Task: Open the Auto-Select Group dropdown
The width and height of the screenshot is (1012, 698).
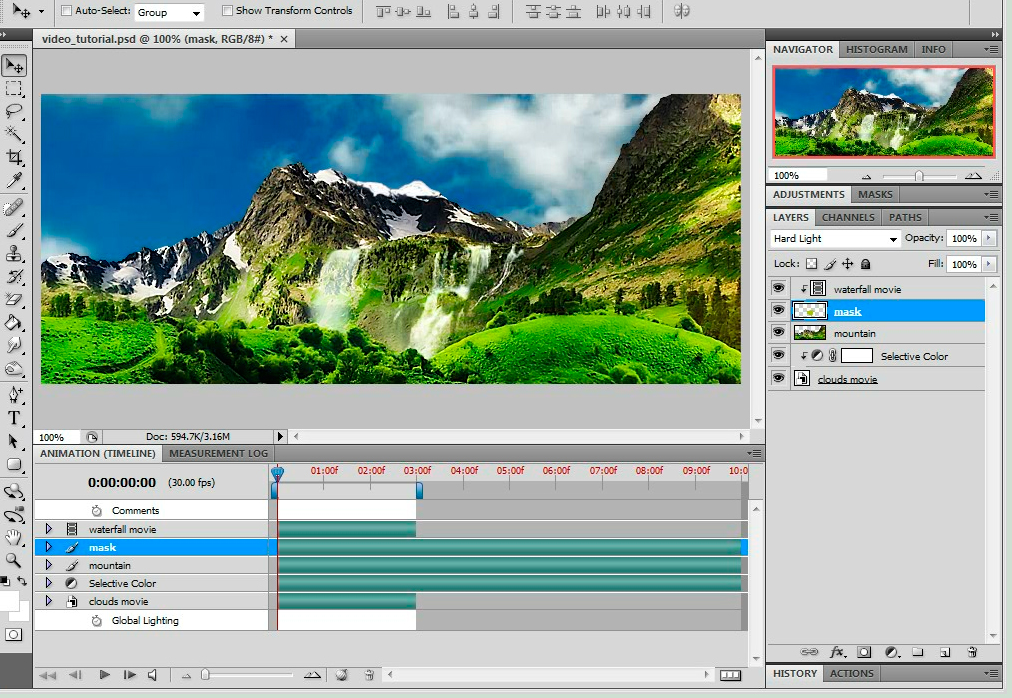Action: [x=169, y=12]
